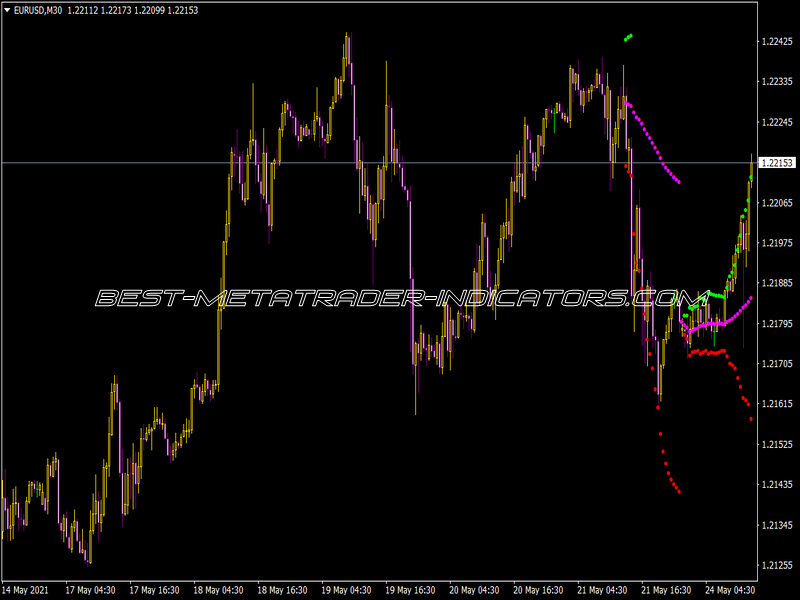Screen dimensions: 800x600
Task: Click the green indicator dots at chart top
Action: pos(629,38)
